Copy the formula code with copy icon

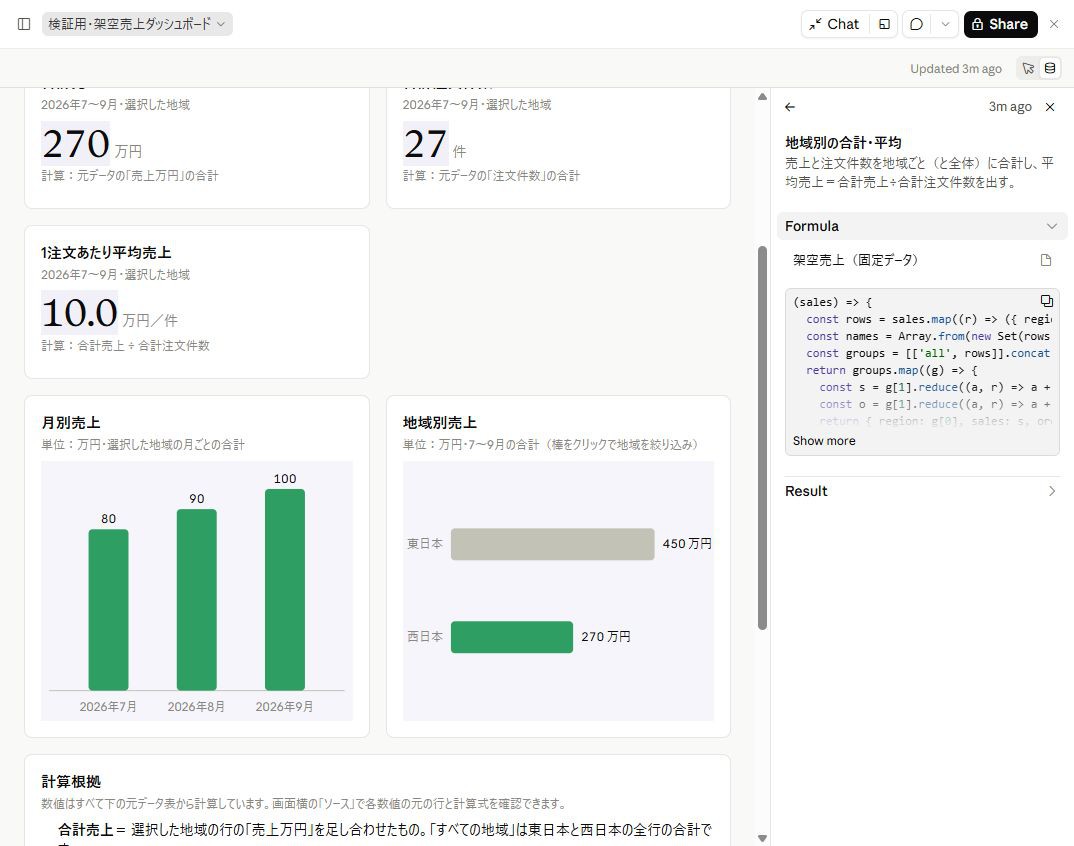(1047, 301)
